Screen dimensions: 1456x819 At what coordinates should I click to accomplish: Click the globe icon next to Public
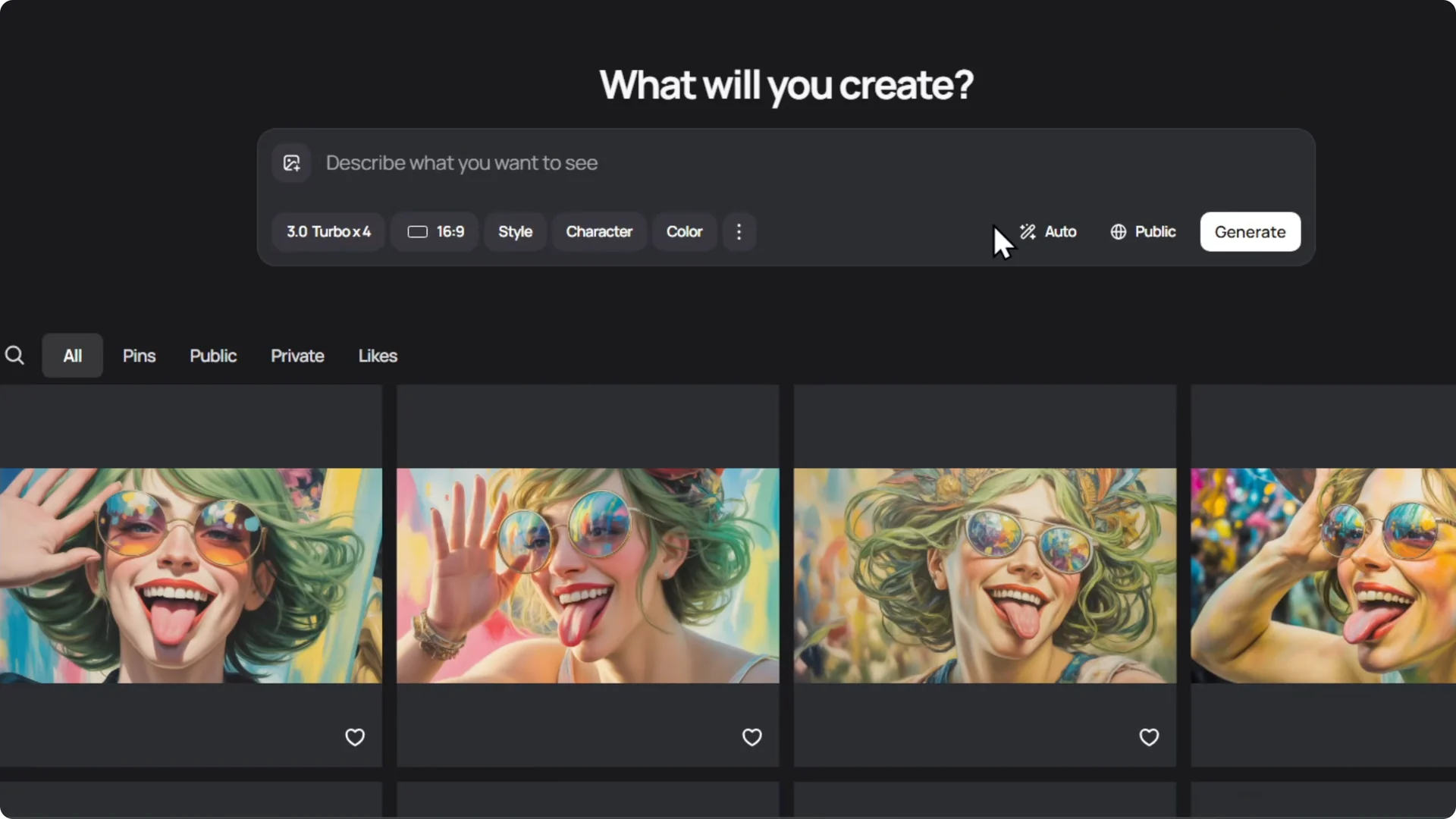pos(1118,232)
